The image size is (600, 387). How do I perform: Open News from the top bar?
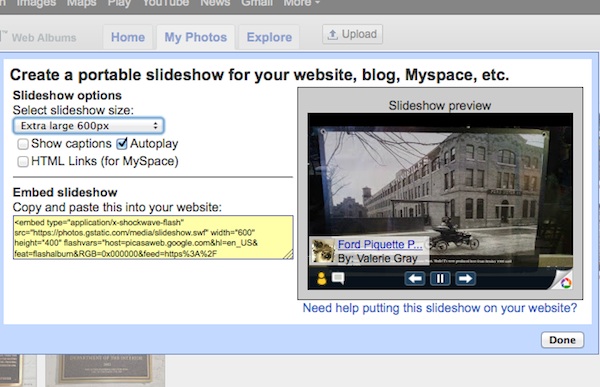click(215, 3)
